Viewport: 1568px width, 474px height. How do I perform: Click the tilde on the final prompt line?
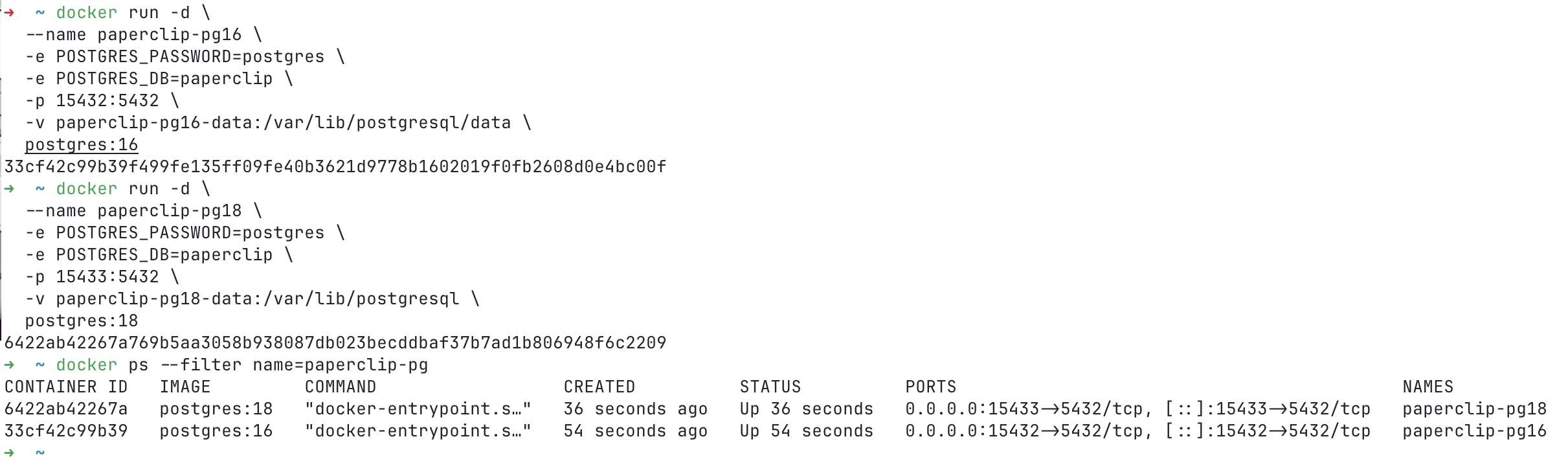pyautogui.click(x=40, y=453)
